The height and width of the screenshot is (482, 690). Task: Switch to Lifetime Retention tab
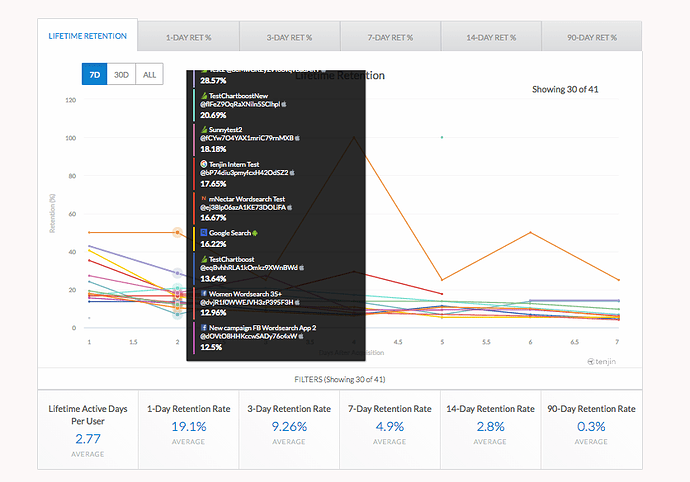click(88, 36)
